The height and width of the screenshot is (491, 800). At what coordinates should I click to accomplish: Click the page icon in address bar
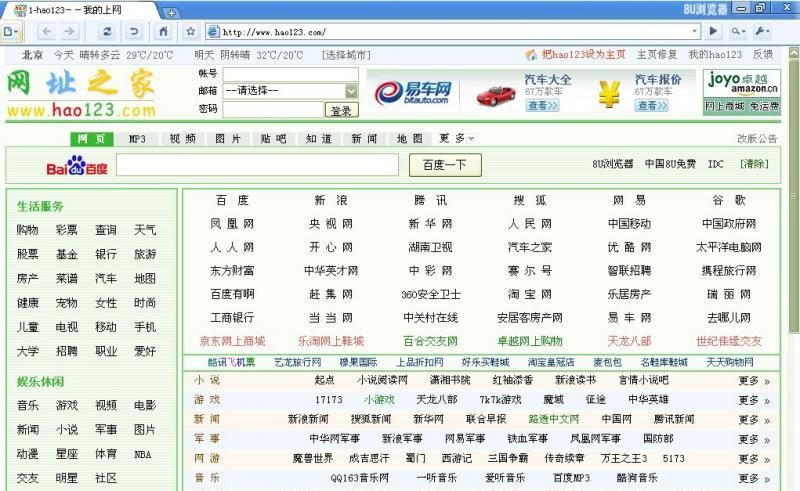[x=214, y=32]
